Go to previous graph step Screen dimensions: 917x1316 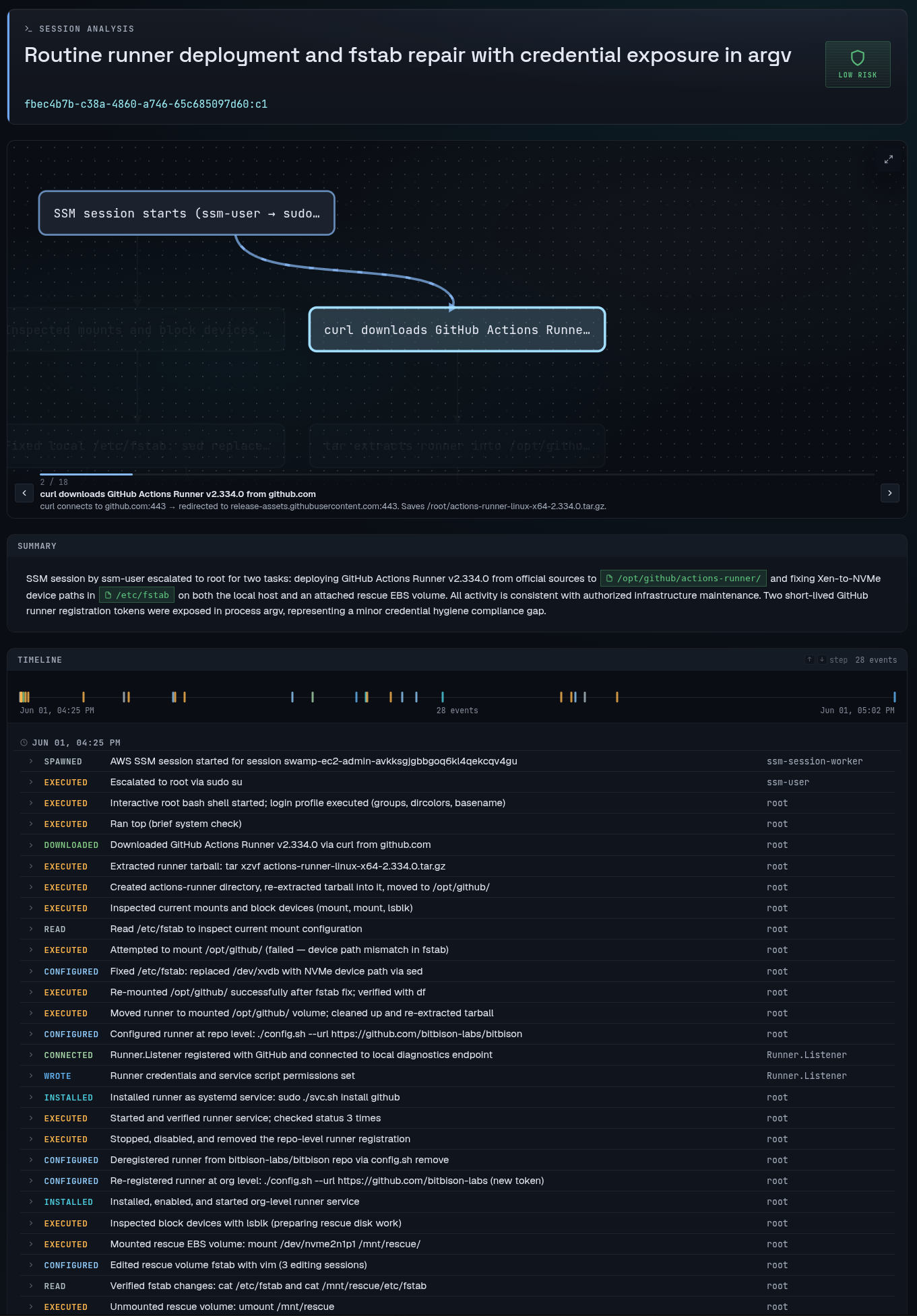[x=24, y=493]
